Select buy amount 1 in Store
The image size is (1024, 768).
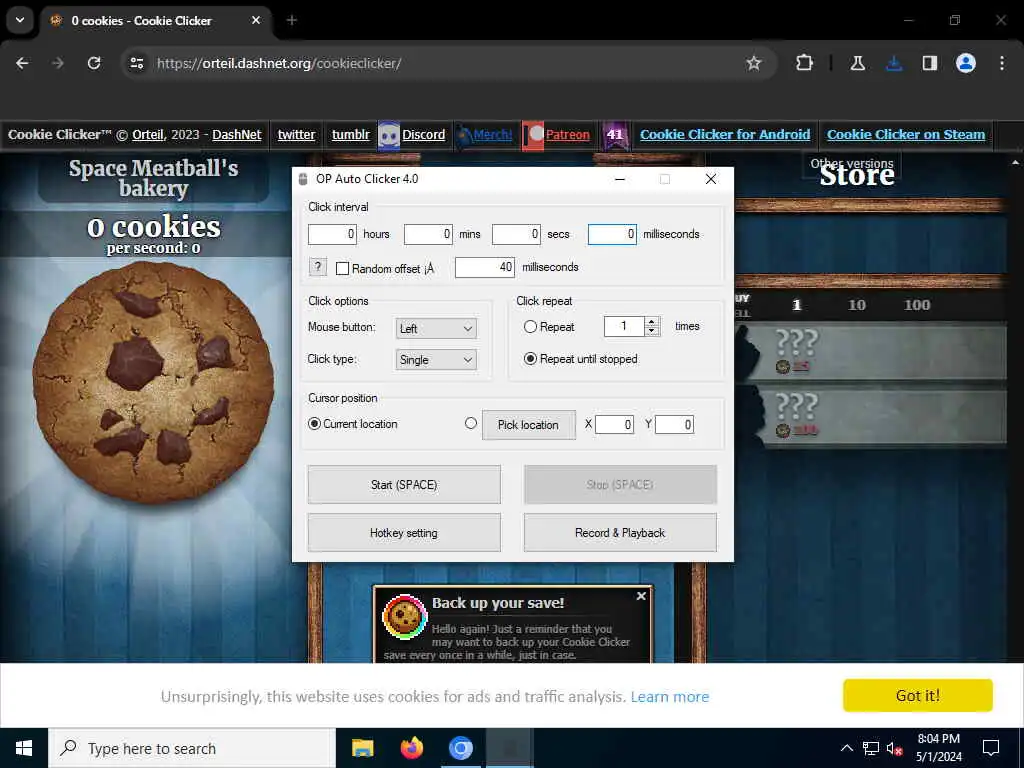coord(796,305)
